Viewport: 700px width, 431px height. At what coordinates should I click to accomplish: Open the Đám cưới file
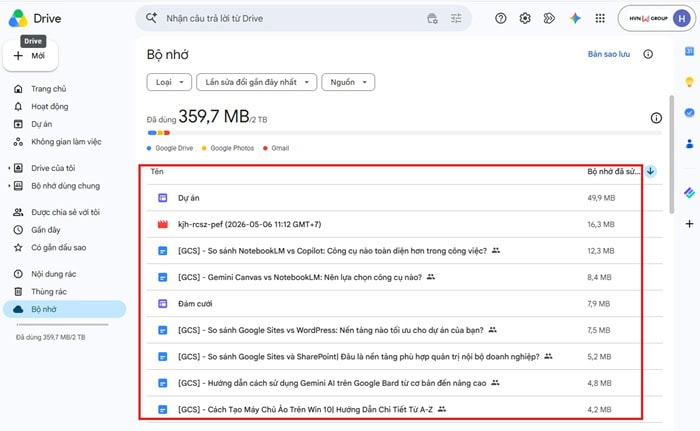pyautogui.click(x=404, y=304)
